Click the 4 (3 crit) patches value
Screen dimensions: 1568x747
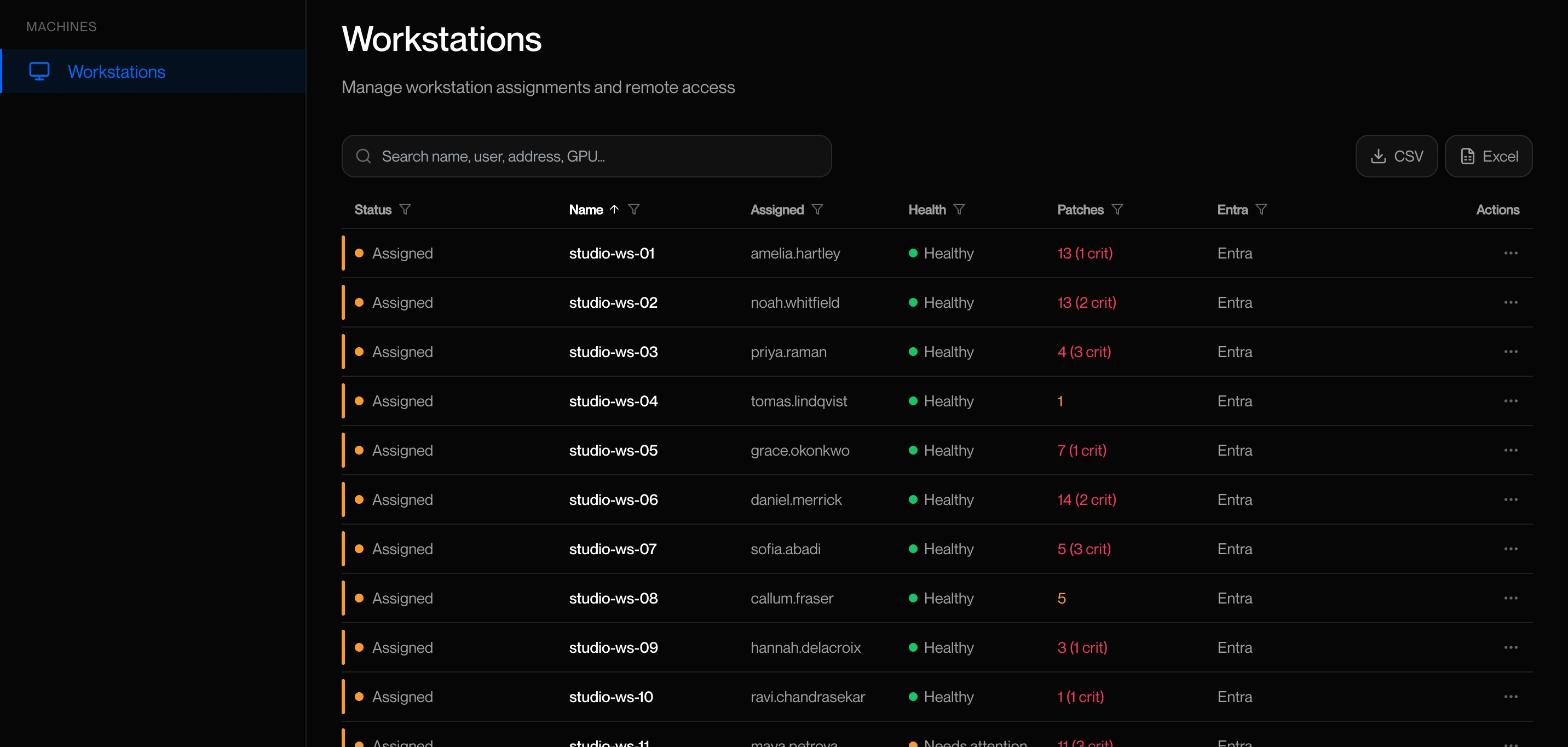(x=1084, y=352)
